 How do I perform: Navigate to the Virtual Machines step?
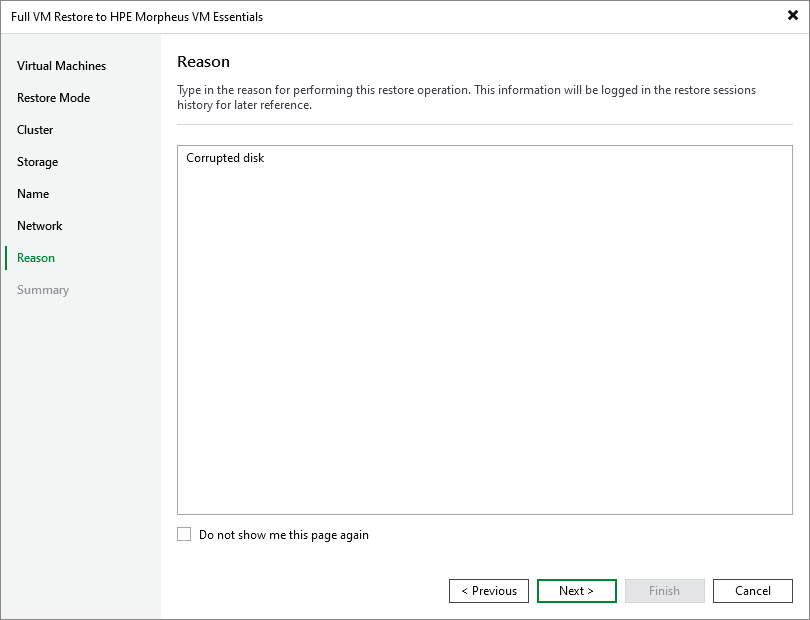tap(61, 66)
